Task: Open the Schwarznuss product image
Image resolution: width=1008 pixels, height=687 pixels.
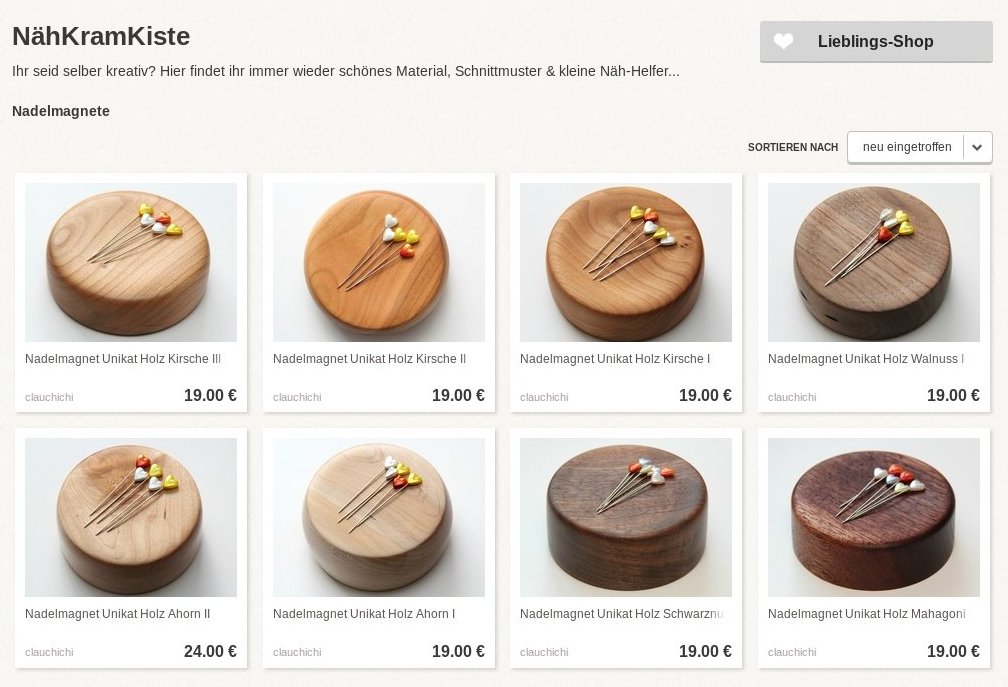Action: pos(626,517)
